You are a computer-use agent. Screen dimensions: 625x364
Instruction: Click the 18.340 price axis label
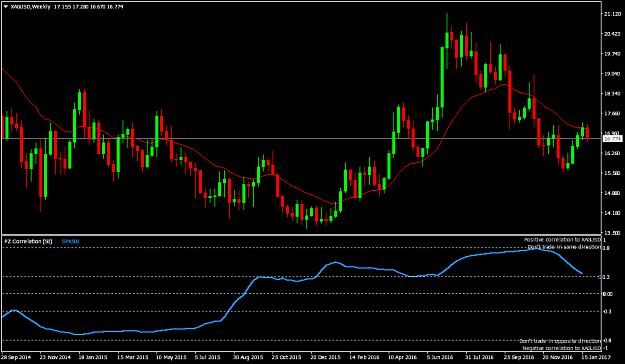coord(611,94)
